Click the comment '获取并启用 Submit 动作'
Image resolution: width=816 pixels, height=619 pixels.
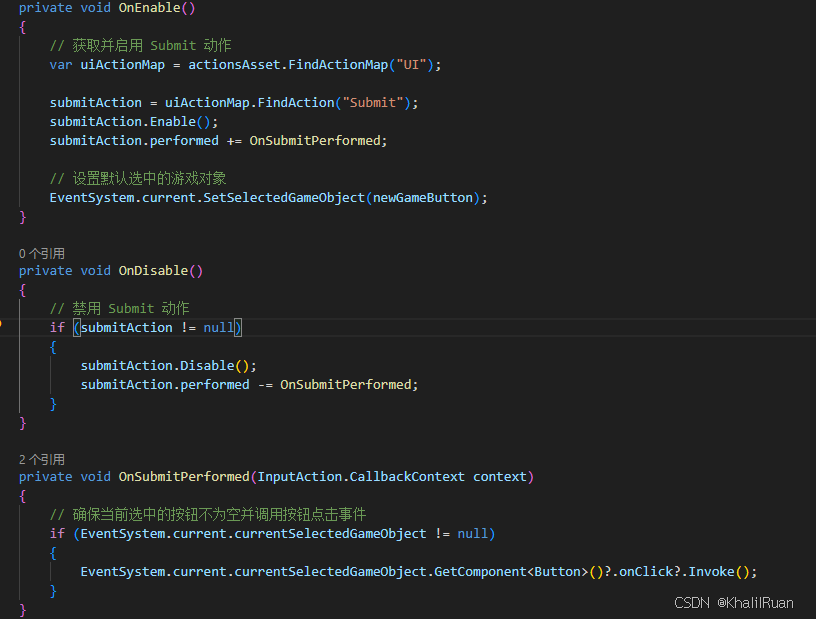click(141, 46)
